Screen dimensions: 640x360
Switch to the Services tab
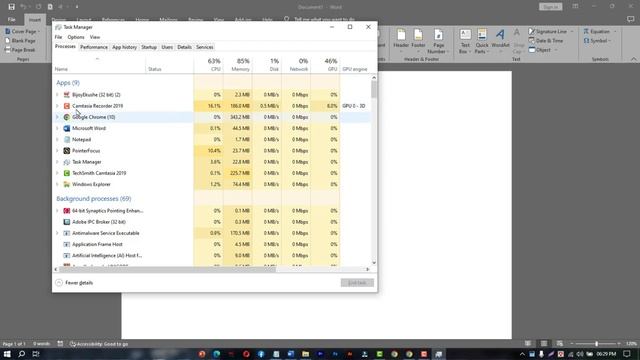(x=204, y=47)
